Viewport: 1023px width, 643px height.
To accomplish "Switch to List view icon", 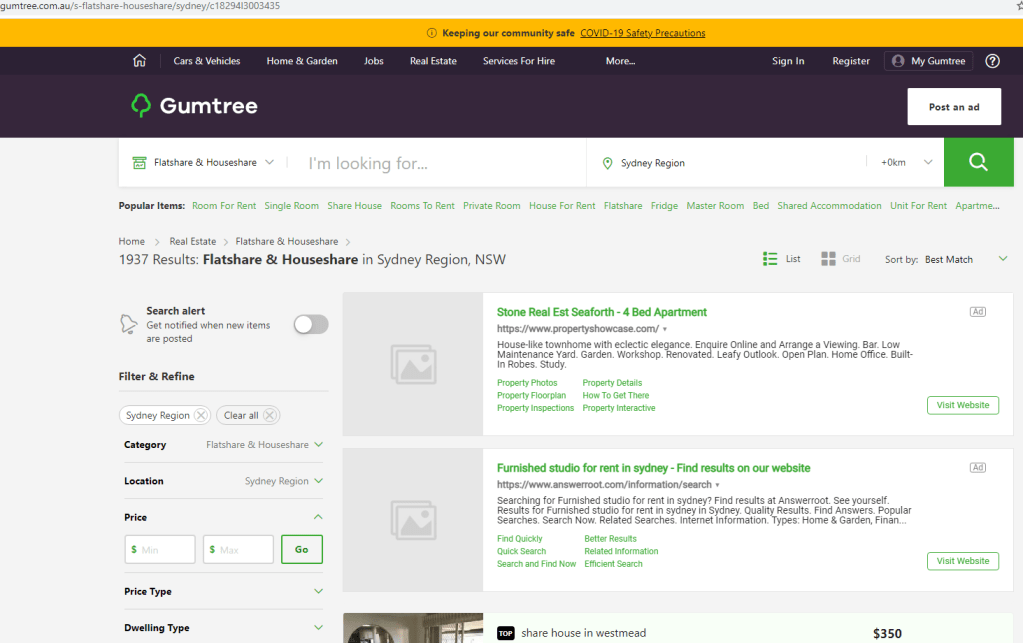I will click(770, 259).
